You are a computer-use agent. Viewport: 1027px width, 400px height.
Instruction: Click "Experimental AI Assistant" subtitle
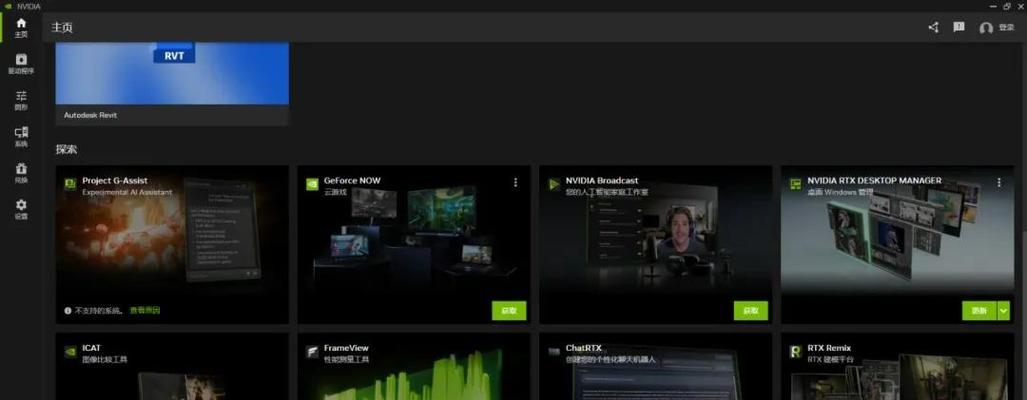coord(127,192)
